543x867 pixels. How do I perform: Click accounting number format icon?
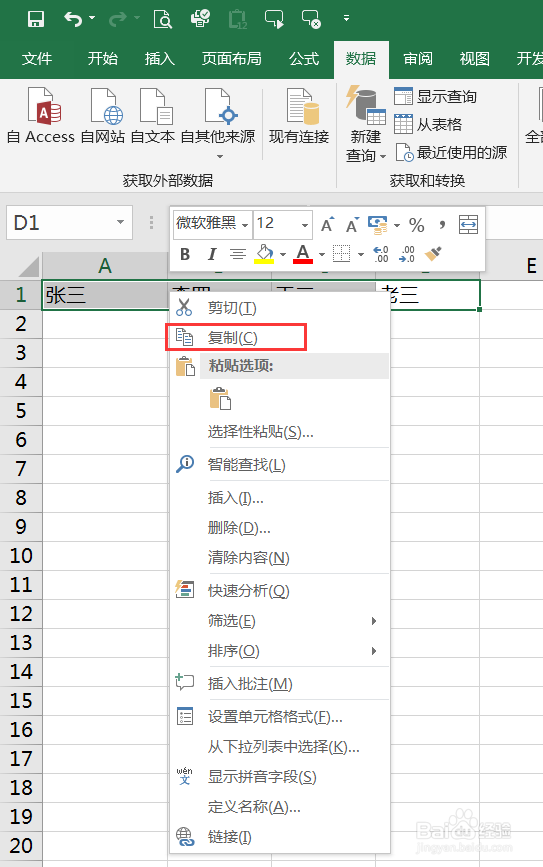point(378,224)
